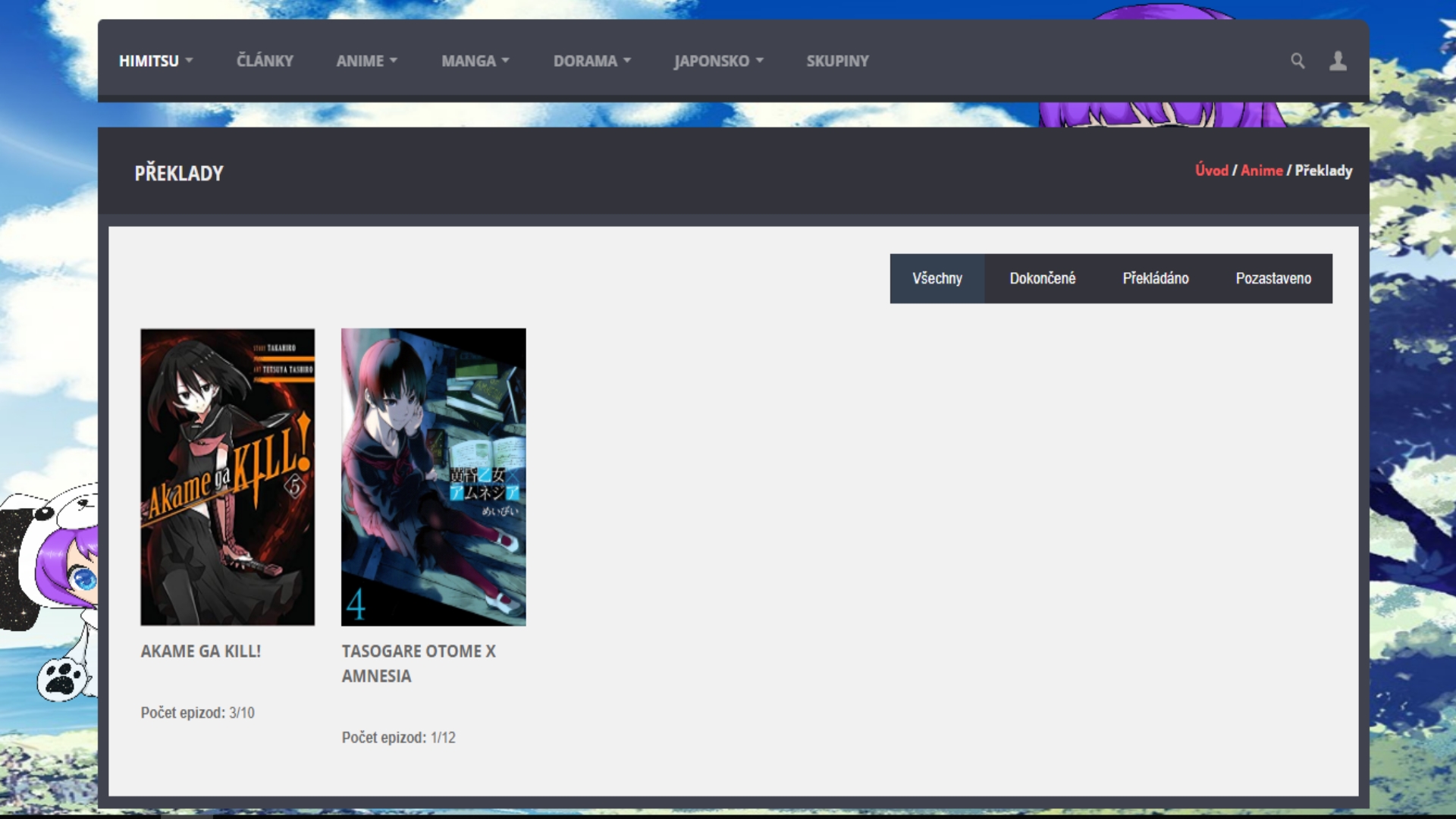Expand the ANIME dropdown menu
Viewport: 1456px width, 819px height.
tap(366, 61)
